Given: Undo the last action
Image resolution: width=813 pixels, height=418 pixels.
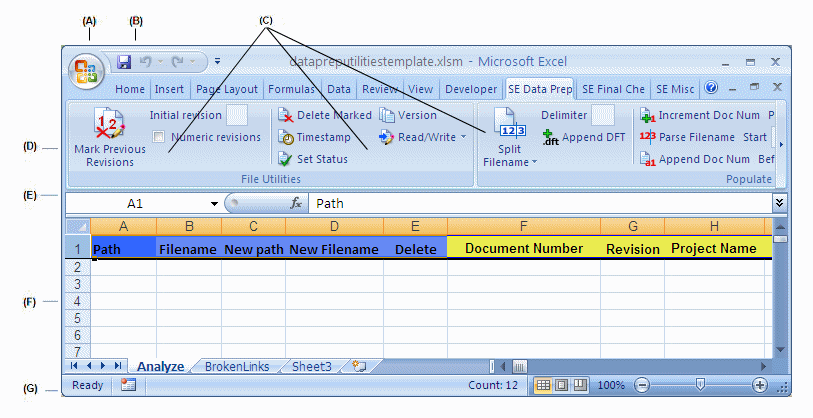Looking at the screenshot, I should 146,62.
